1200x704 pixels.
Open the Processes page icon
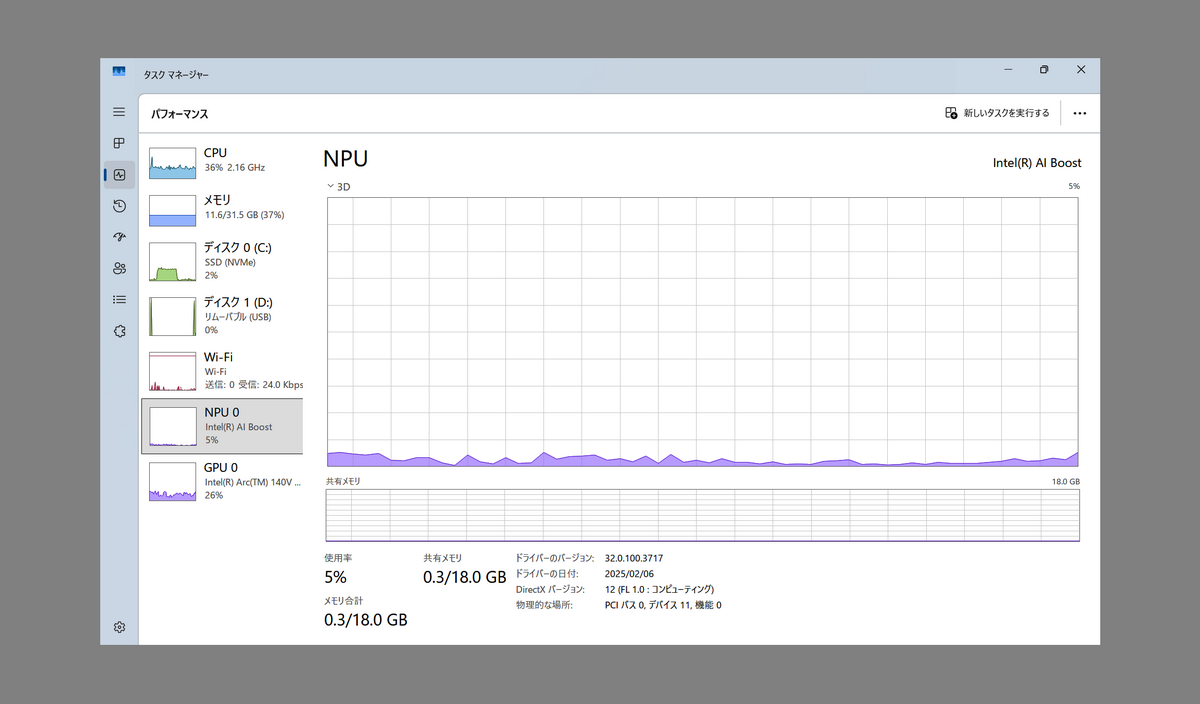pos(119,143)
